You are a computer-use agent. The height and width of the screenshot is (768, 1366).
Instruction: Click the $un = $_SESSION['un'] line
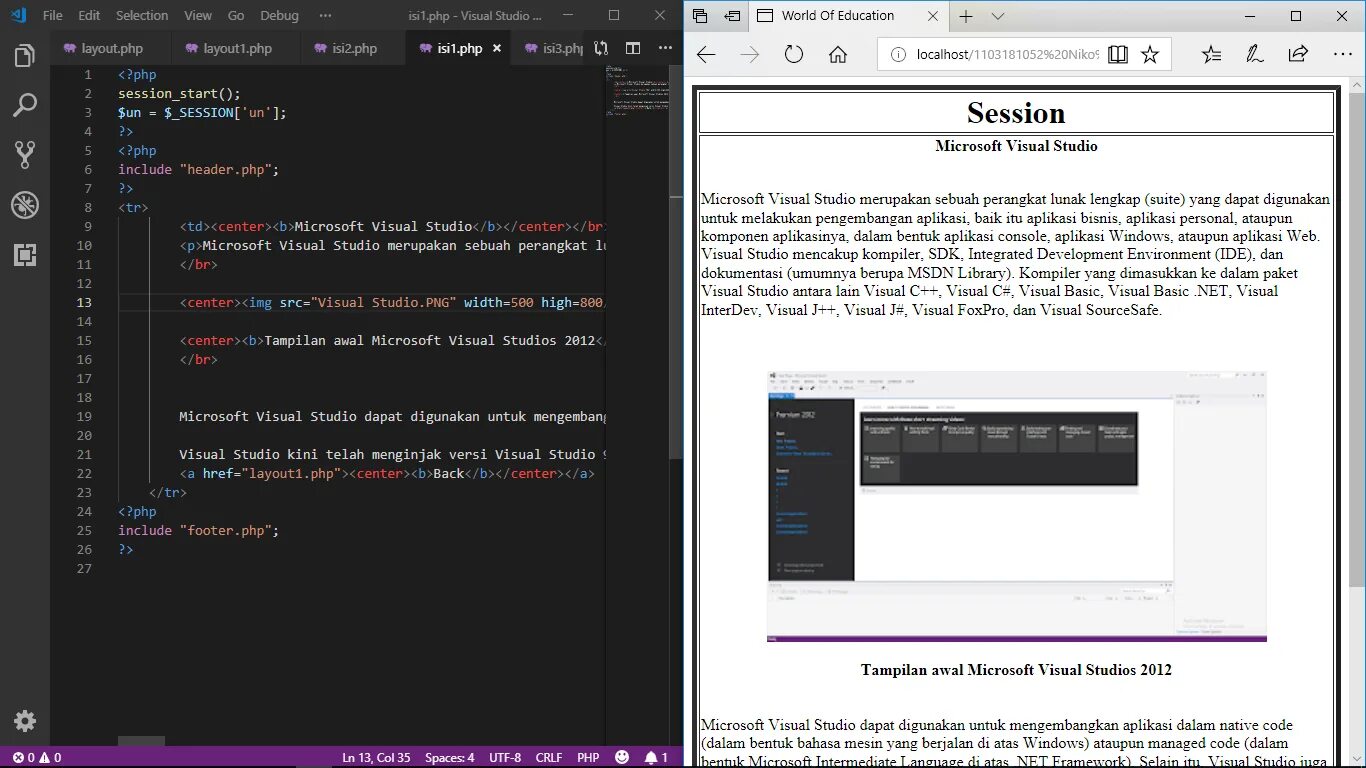[x=202, y=113]
